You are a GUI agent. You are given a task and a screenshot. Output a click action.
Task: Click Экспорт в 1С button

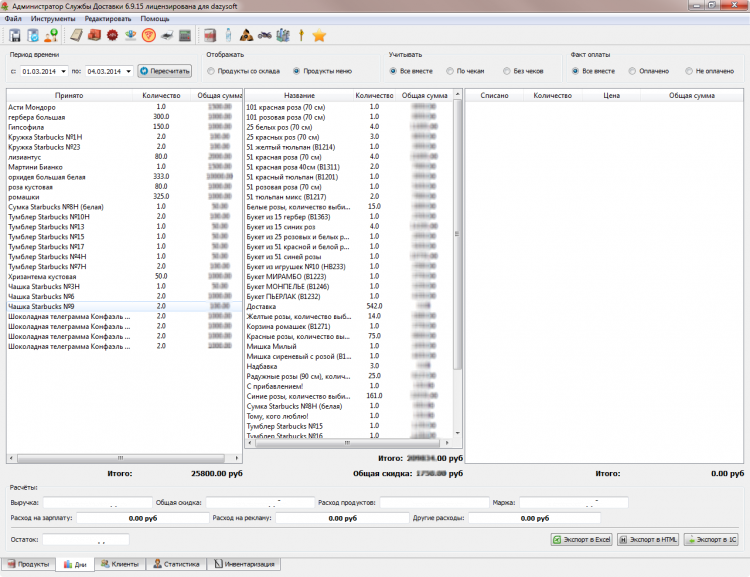coord(711,539)
